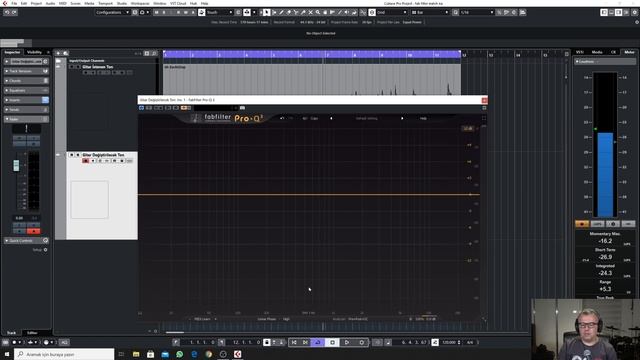Viewport: 640px width, 360px height.
Task: Expand the Equalizers inspector section
Action: pos(26,90)
